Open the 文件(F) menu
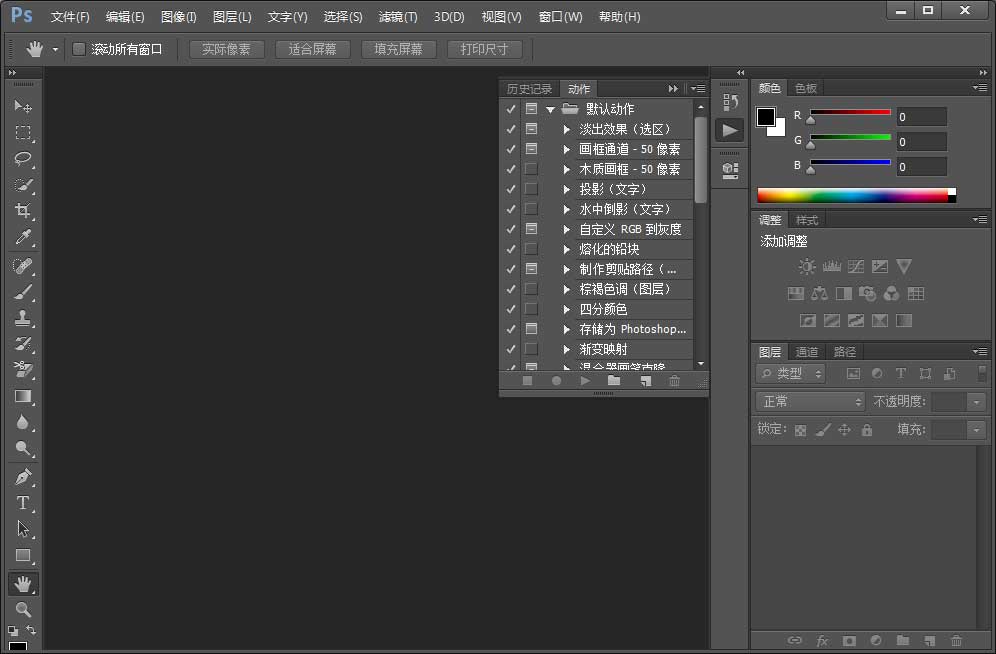Image resolution: width=996 pixels, height=654 pixels. click(x=70, y=17)
